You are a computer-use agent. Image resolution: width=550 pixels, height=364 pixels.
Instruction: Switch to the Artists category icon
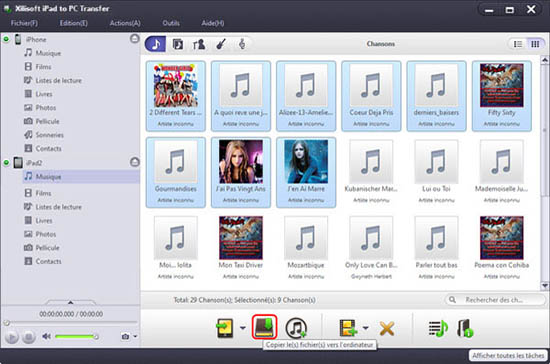[x=199, y=44]
